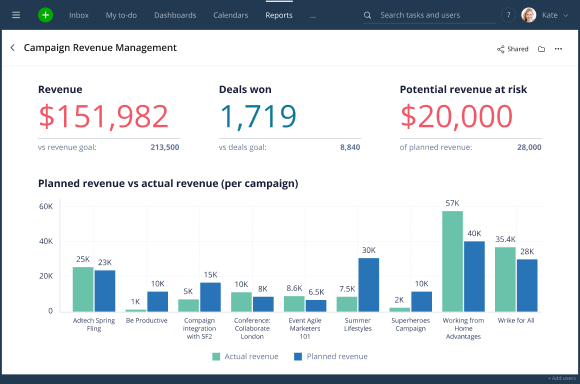The width and height of the screenshot is (580, 384).
Task: Click the Summer Lifestyles 30K planned bar
Action: pyautogui.click(x=368, y=285)
